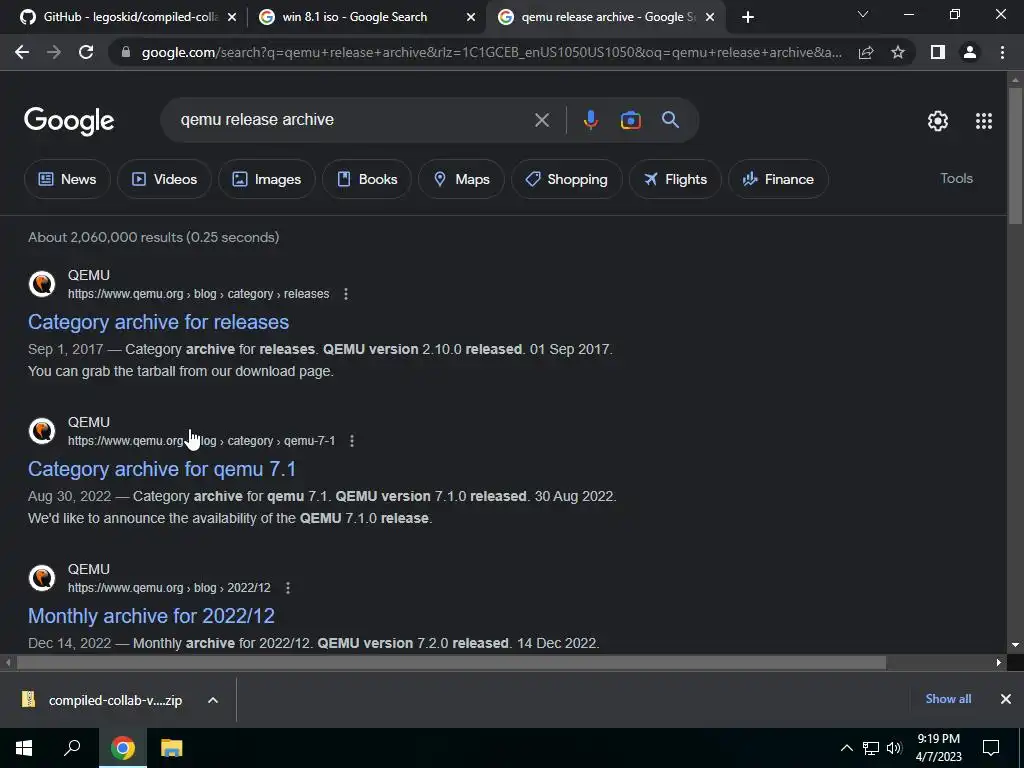
Task: Open Google quick settings gear
Action: [938, 121]
